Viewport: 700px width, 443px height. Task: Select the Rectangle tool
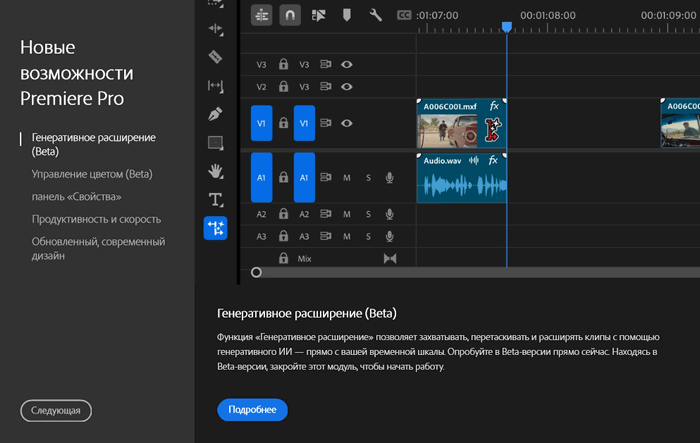click(x=216, y=142)
